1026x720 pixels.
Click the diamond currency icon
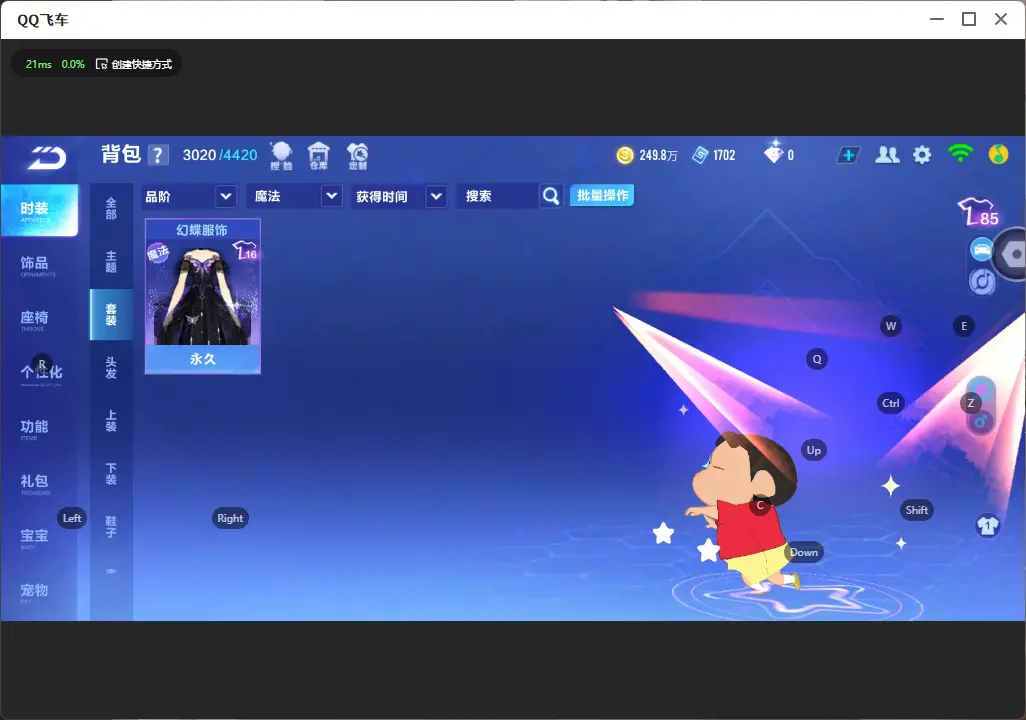(x=773, y=153)
